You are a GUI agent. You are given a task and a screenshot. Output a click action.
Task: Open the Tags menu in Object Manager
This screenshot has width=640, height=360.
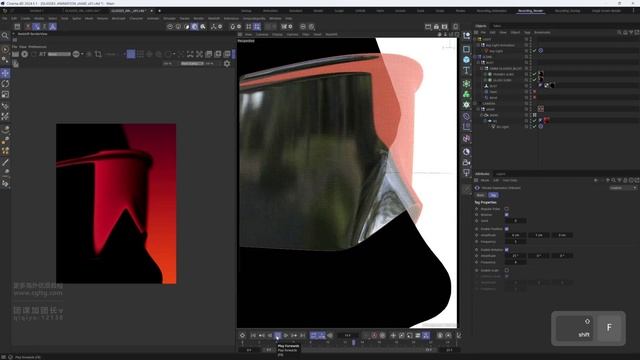click(x=527, y=32)
